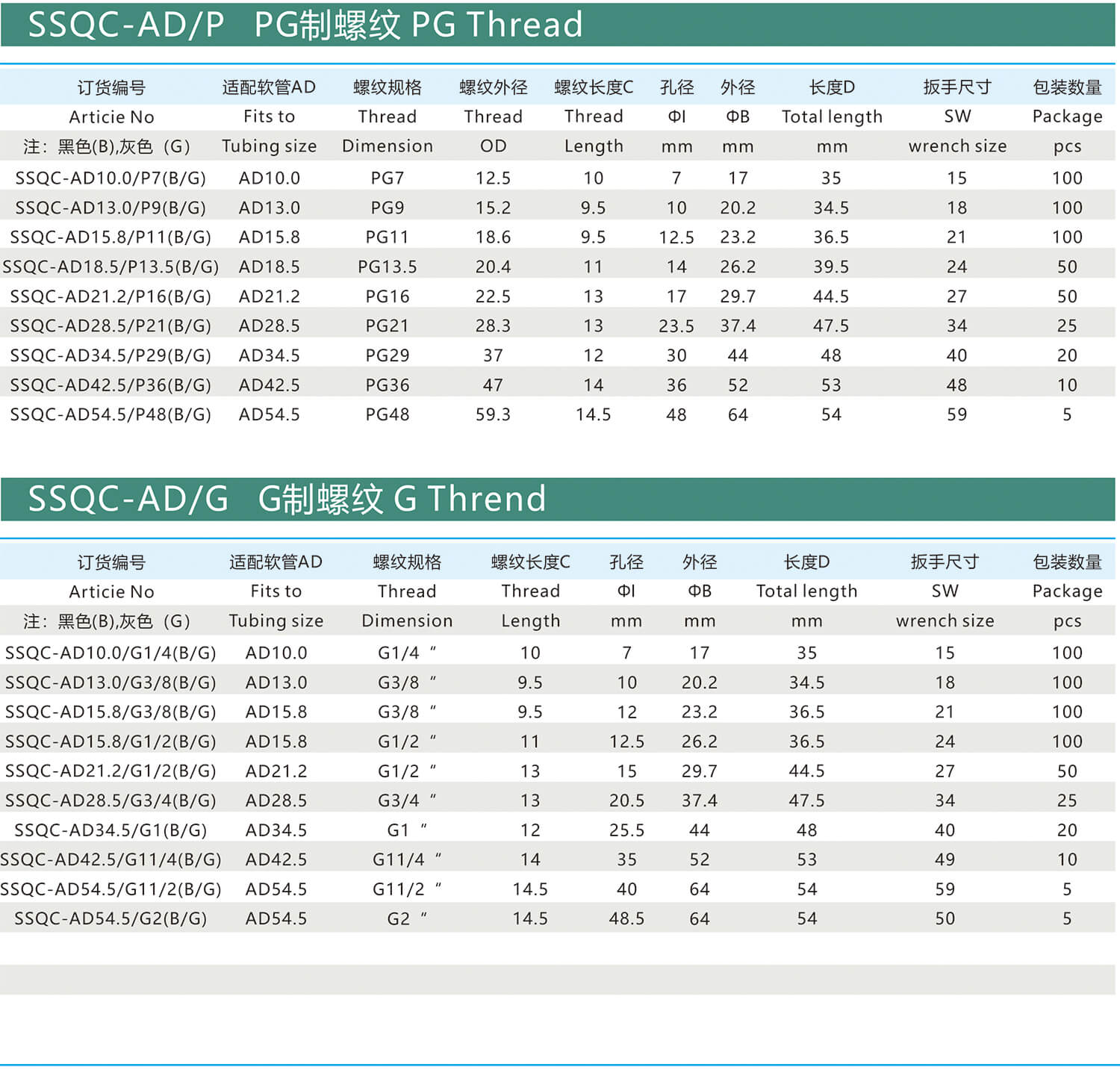1120x1070 pixels.
Task: Click the SSQC-AD/P PG Thread title banner
Action: 305,25
